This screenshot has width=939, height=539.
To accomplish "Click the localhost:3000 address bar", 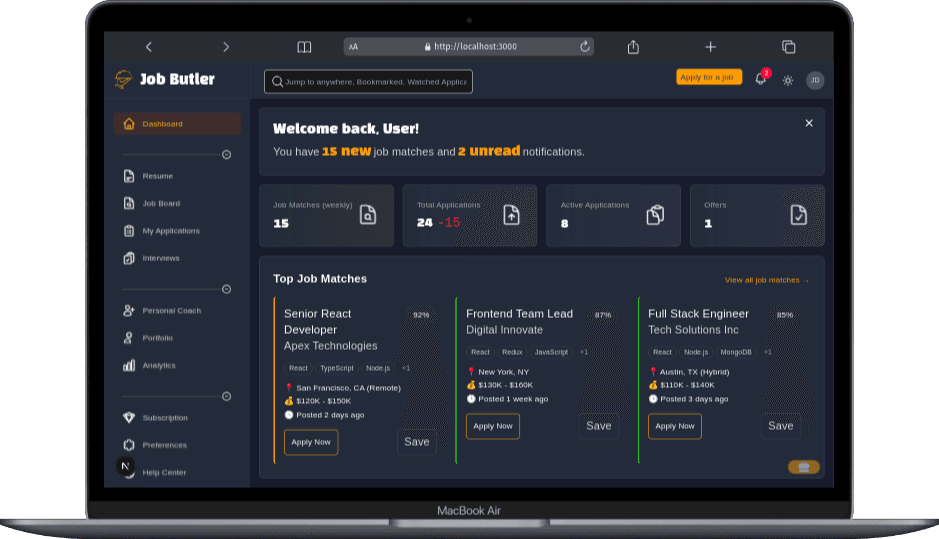I will click(469, 47).
